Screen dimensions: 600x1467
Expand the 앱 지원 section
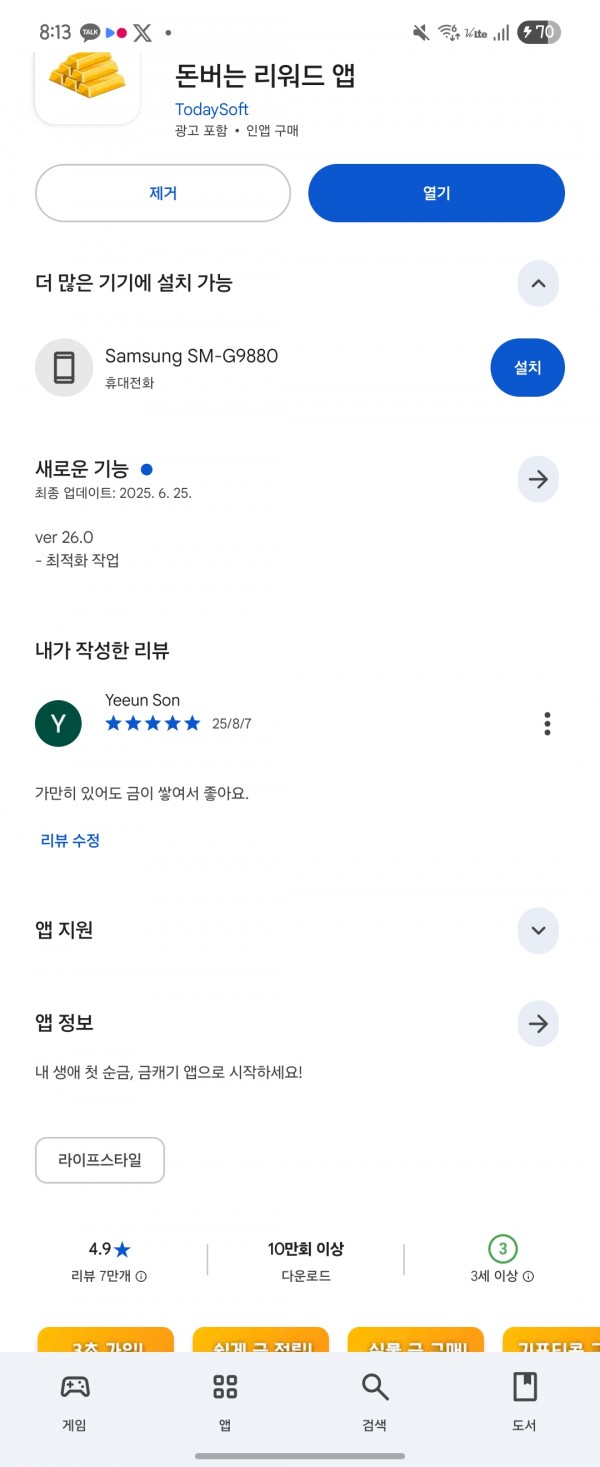point(538,931)
